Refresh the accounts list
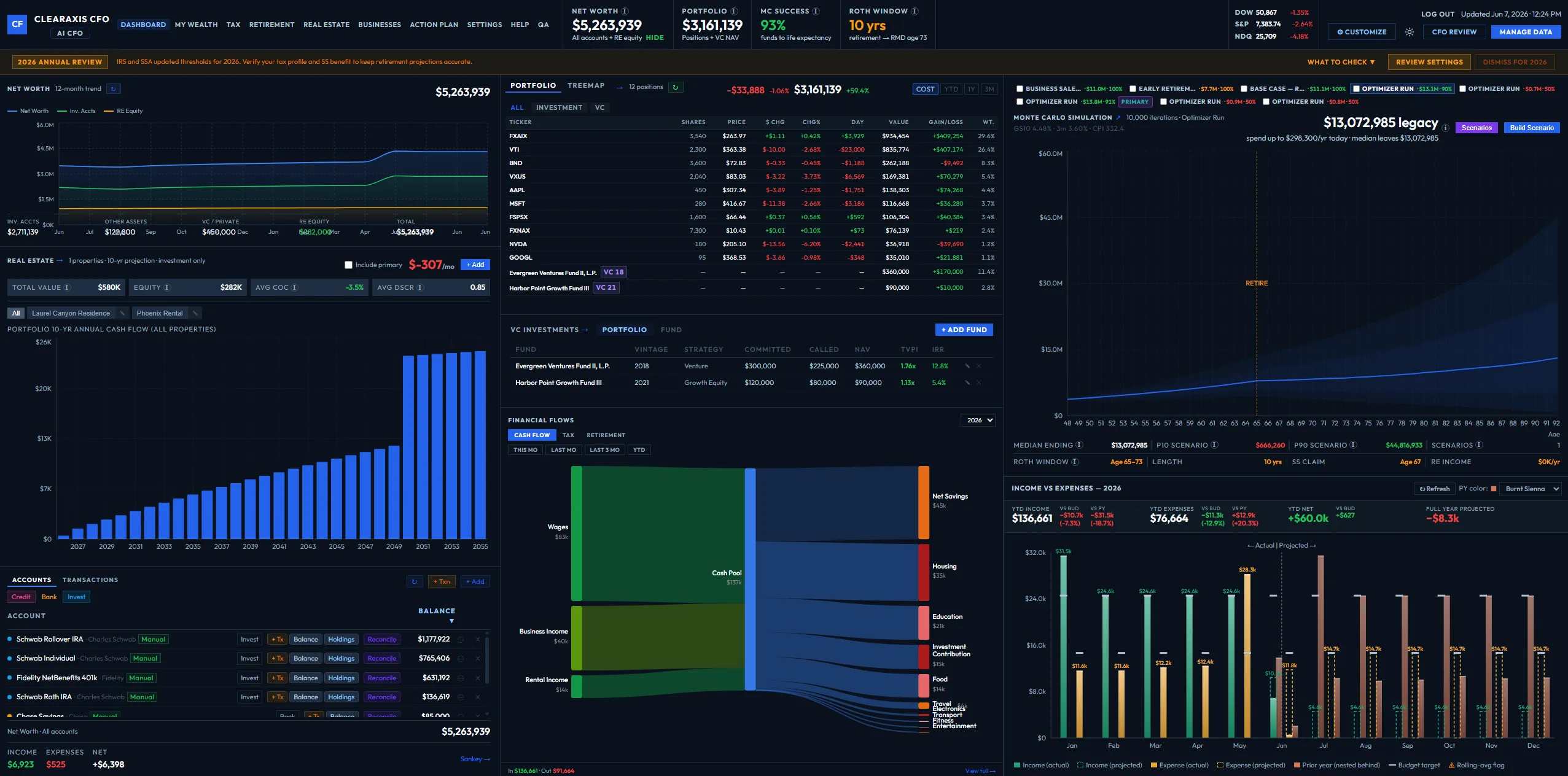The width and height of the screenshot is (1568, 776). 414,581
